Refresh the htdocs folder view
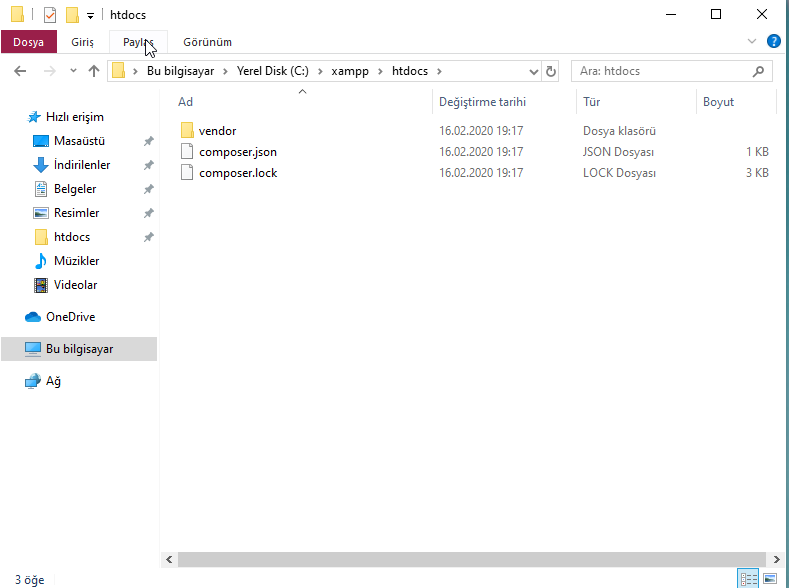789x588 pixels. (x=551, y=71)
